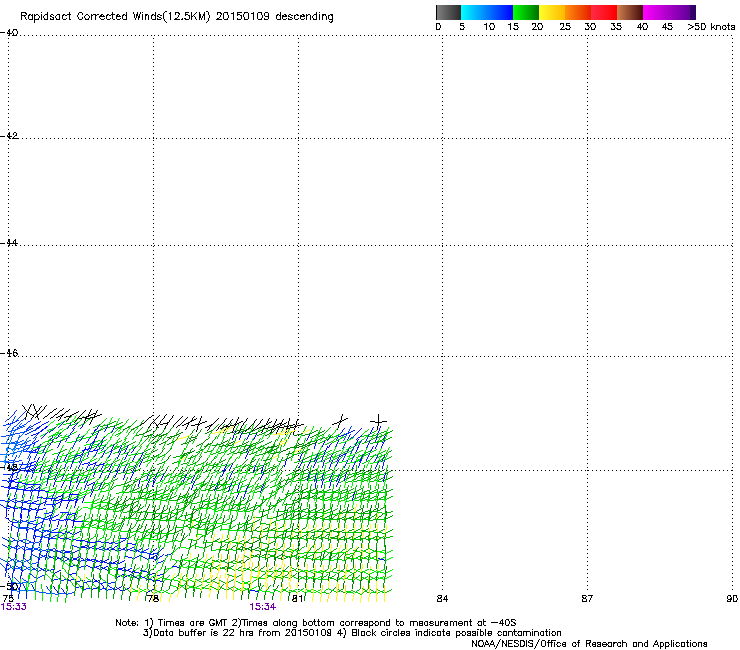Click latitude label '-44'
This screenshot has width=740, height=650.
click(9, 243)
